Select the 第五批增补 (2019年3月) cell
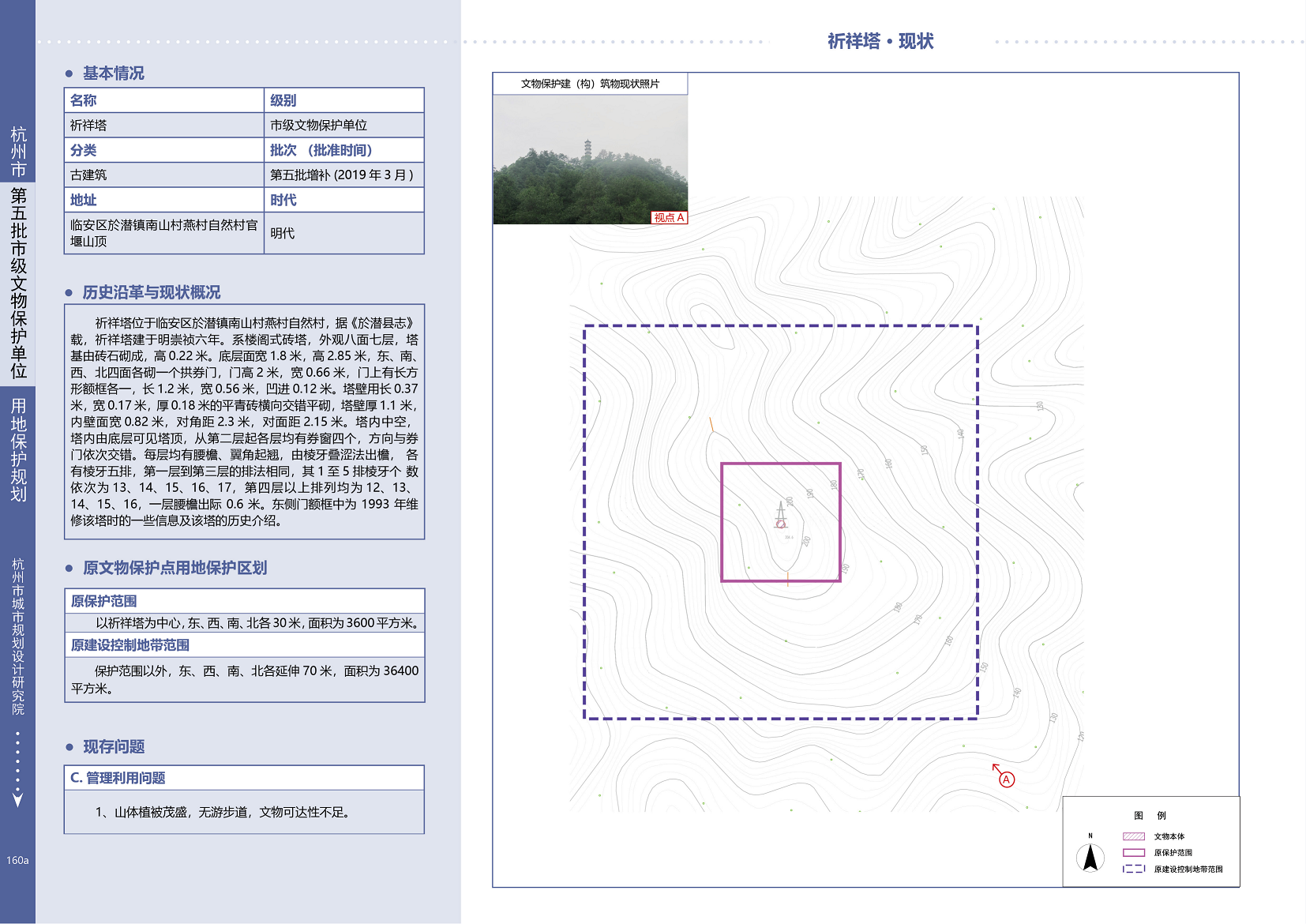 point(343,175)
